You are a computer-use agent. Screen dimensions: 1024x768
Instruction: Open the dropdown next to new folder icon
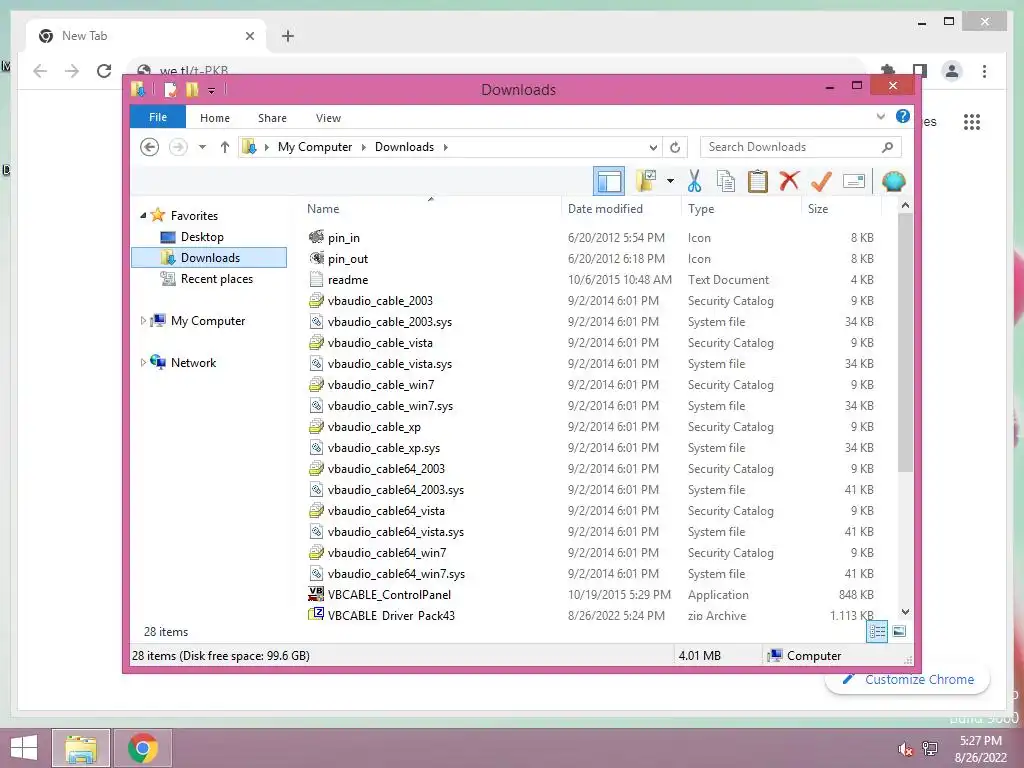click(x=670, y=181)
